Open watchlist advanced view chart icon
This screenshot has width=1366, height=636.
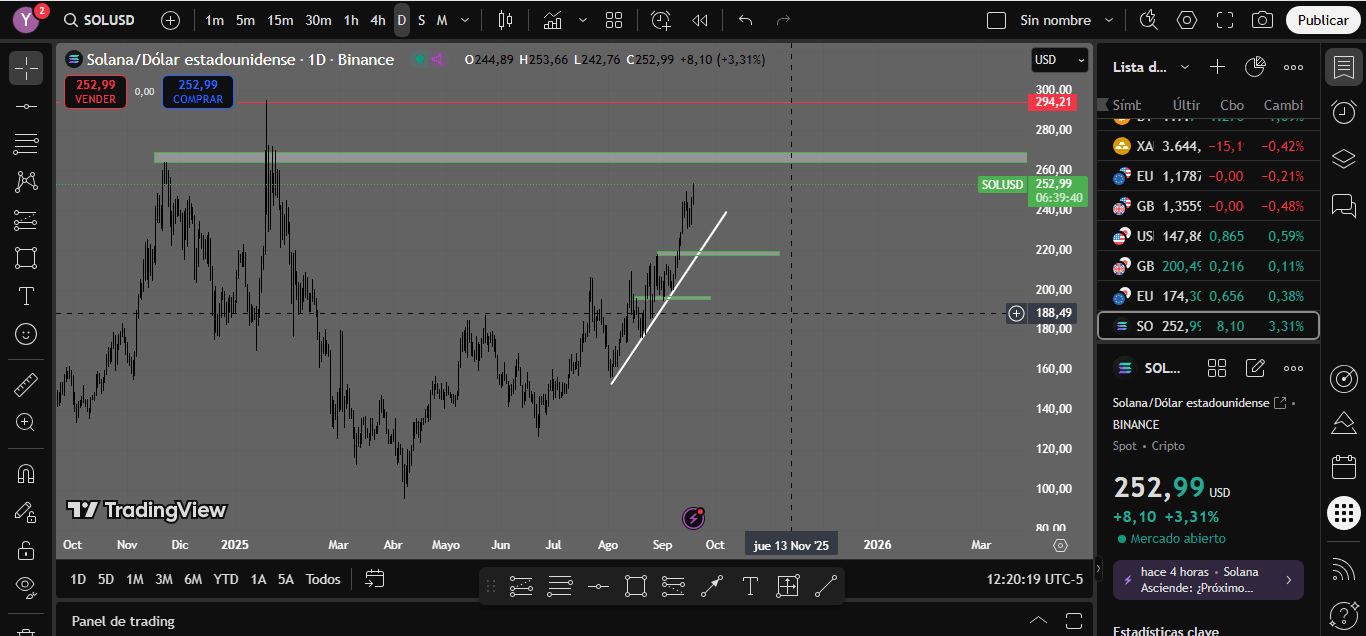(x=1255, y=67)
